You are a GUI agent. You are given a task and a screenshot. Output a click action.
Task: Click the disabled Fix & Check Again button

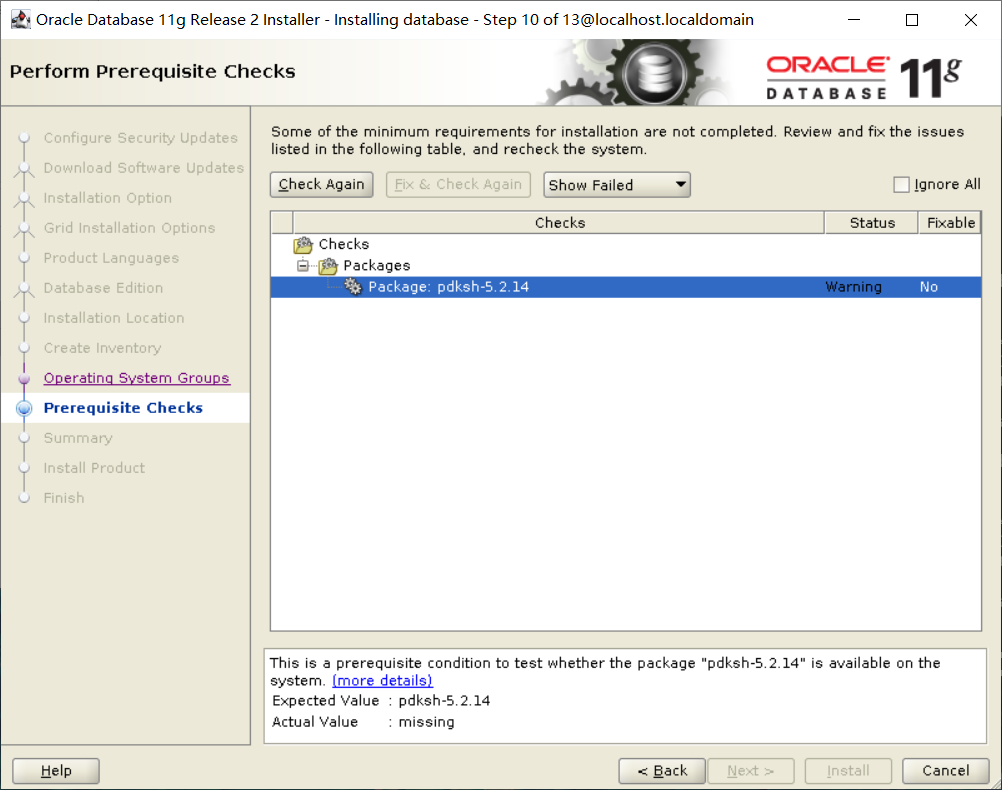click(x=458, y=185)
